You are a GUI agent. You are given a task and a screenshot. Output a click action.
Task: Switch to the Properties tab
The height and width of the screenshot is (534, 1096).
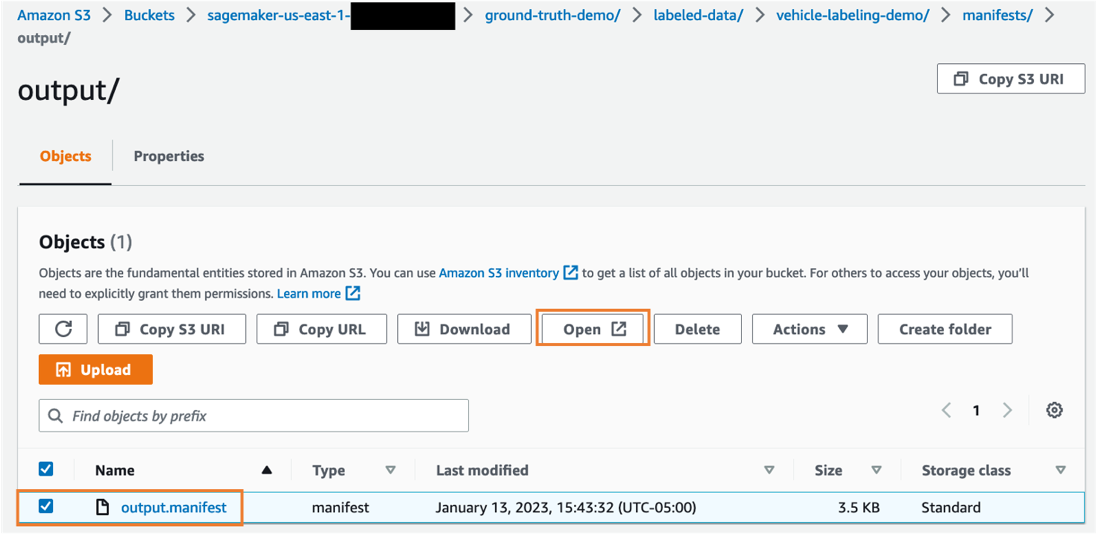tap(169, 156)
